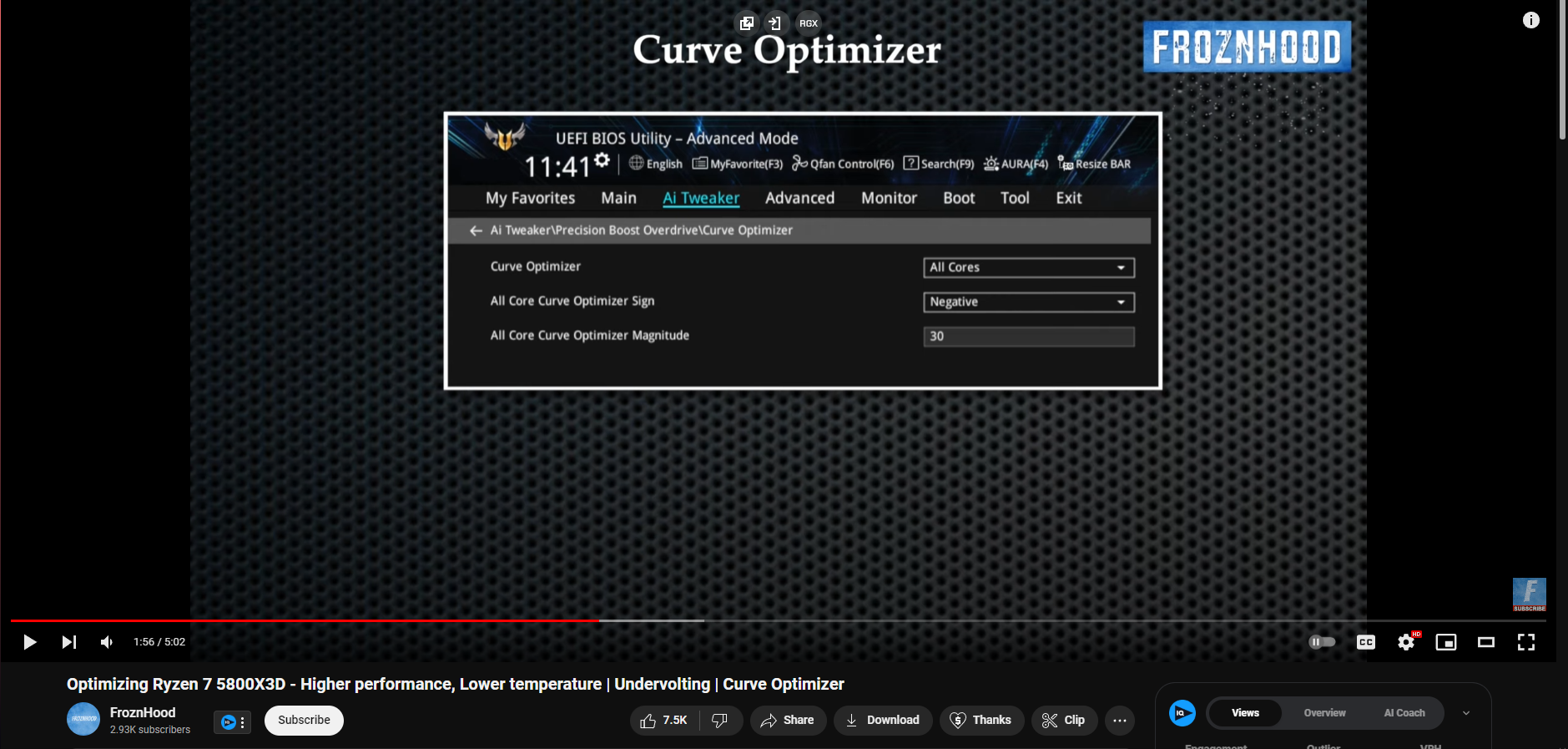Viewport: 1568px width, 749px height.
Task: Download the video
Action: [x=883, y=721]
